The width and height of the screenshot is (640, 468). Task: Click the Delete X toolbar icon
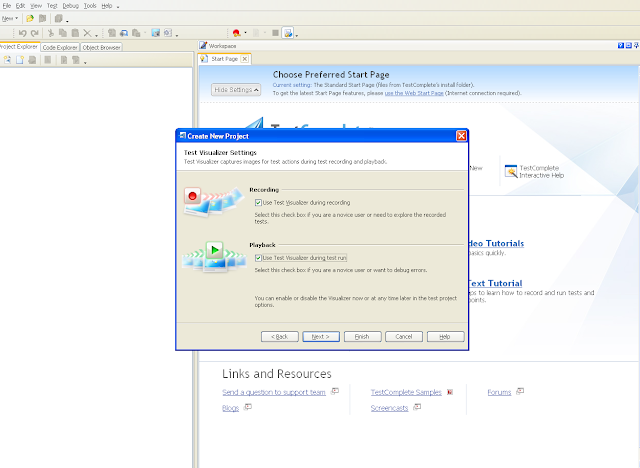[87, 33]
